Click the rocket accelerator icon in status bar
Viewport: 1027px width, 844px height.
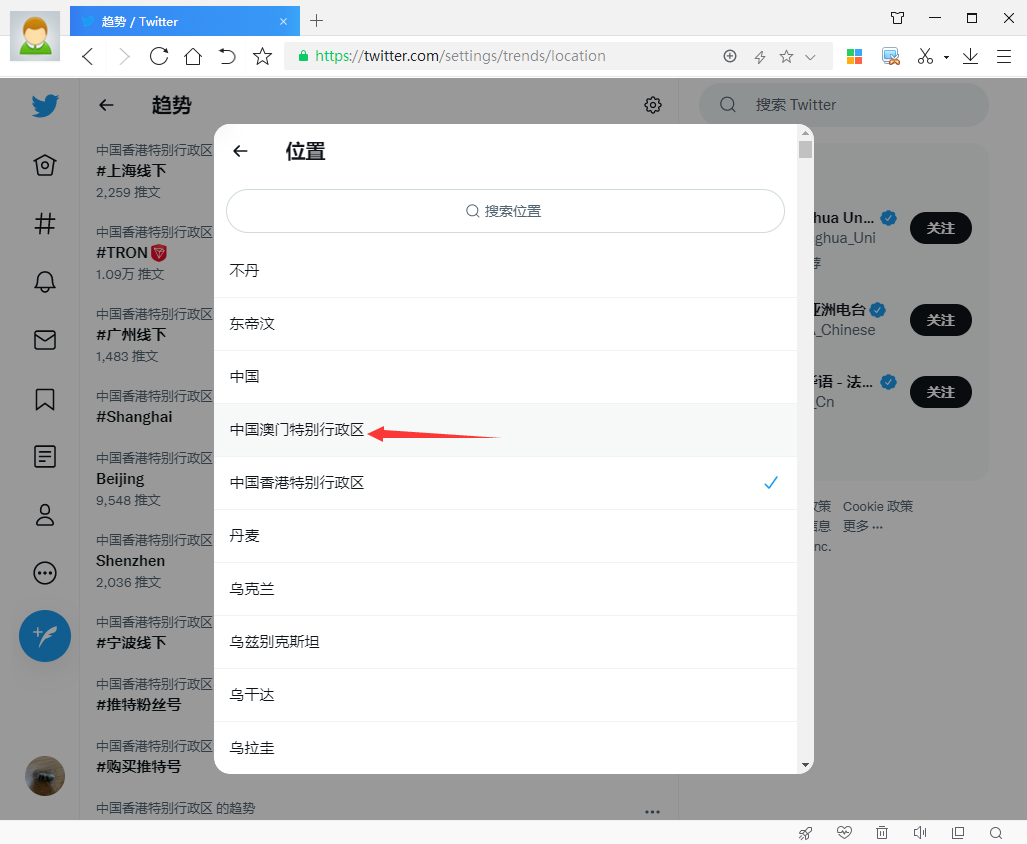806,833
